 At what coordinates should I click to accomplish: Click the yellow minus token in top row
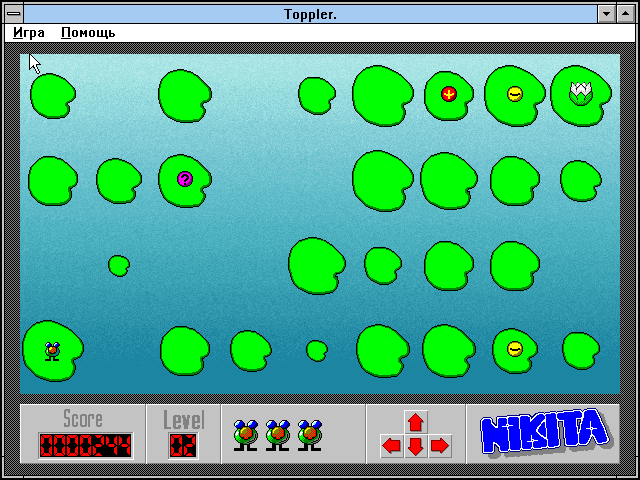click(x=515, y=94)
